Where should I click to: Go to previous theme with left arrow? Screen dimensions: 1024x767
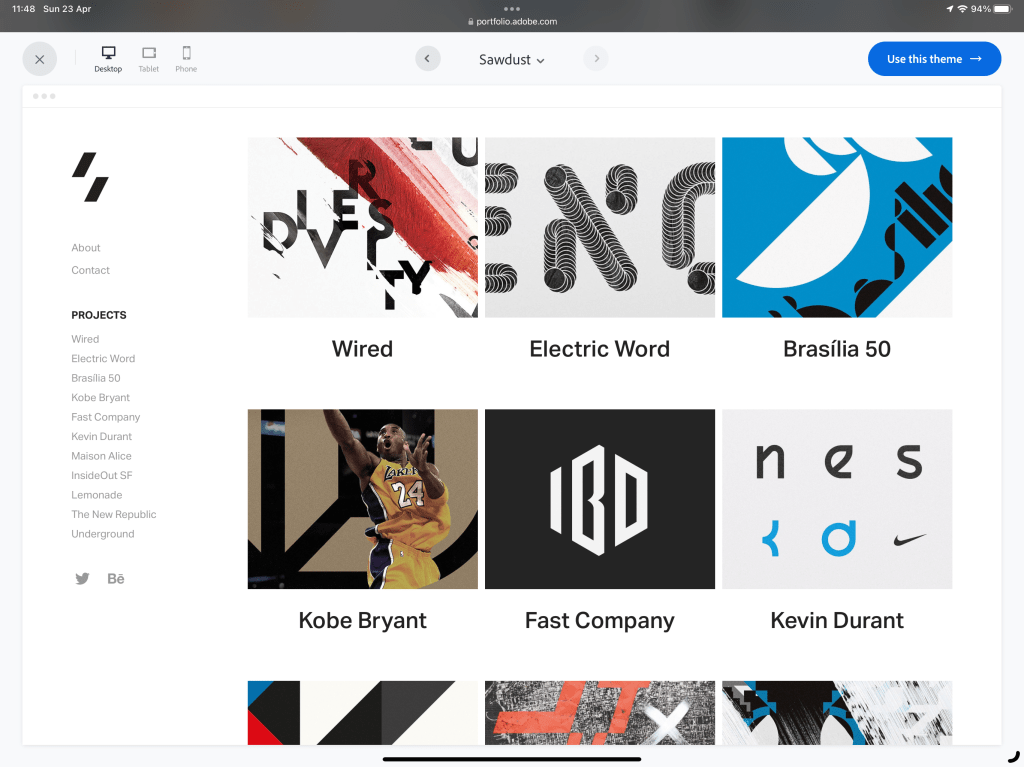tap(428, 59)
